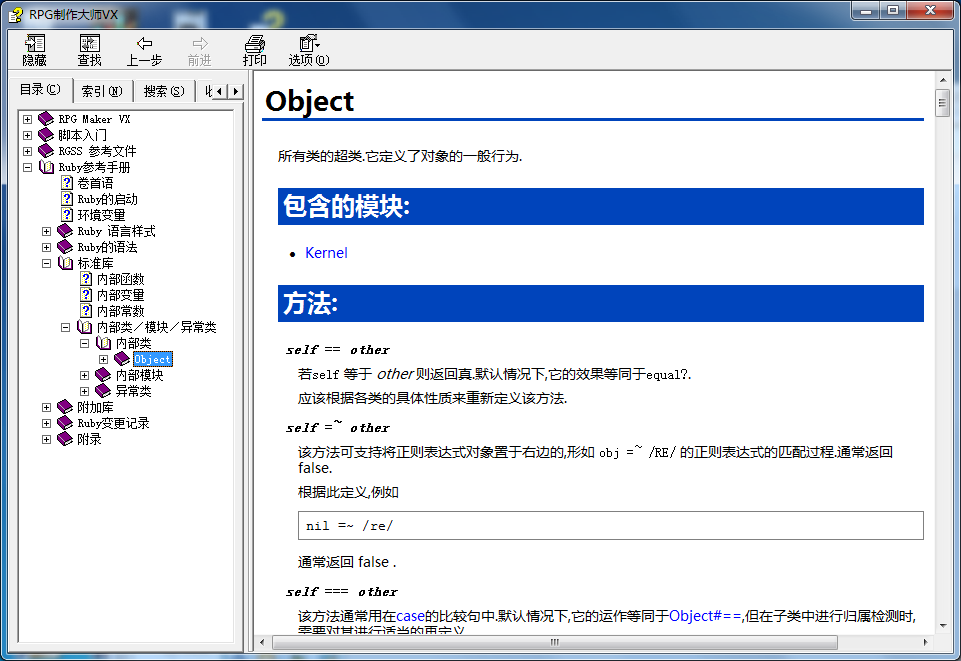Click the 卷首语 help page icon
This screenshot has width=961, height=661.
click(67, 183)
